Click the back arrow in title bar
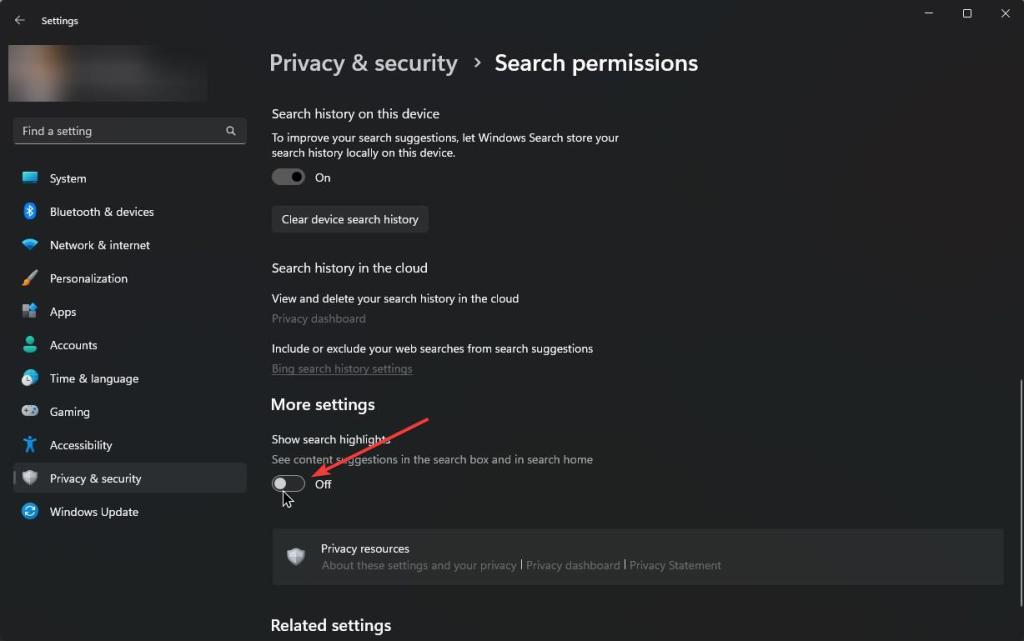Screen dimensions: 1024x641 click(20, 20)
